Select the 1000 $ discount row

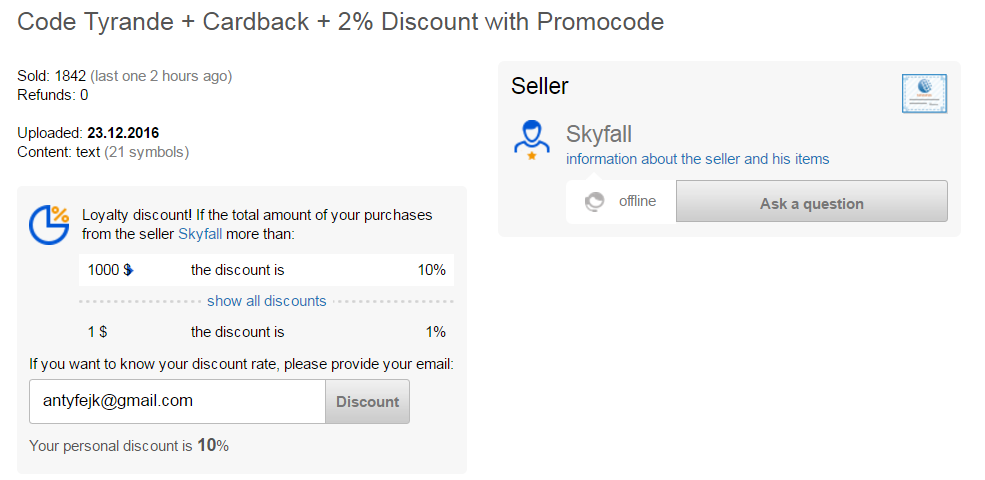[x=266, y=270]
